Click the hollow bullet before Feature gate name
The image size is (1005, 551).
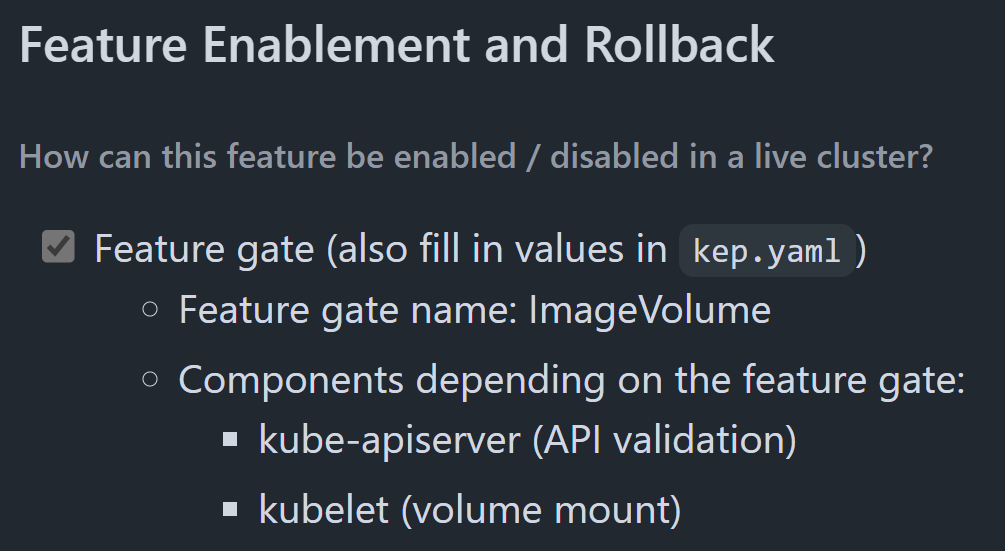(150, 310)
